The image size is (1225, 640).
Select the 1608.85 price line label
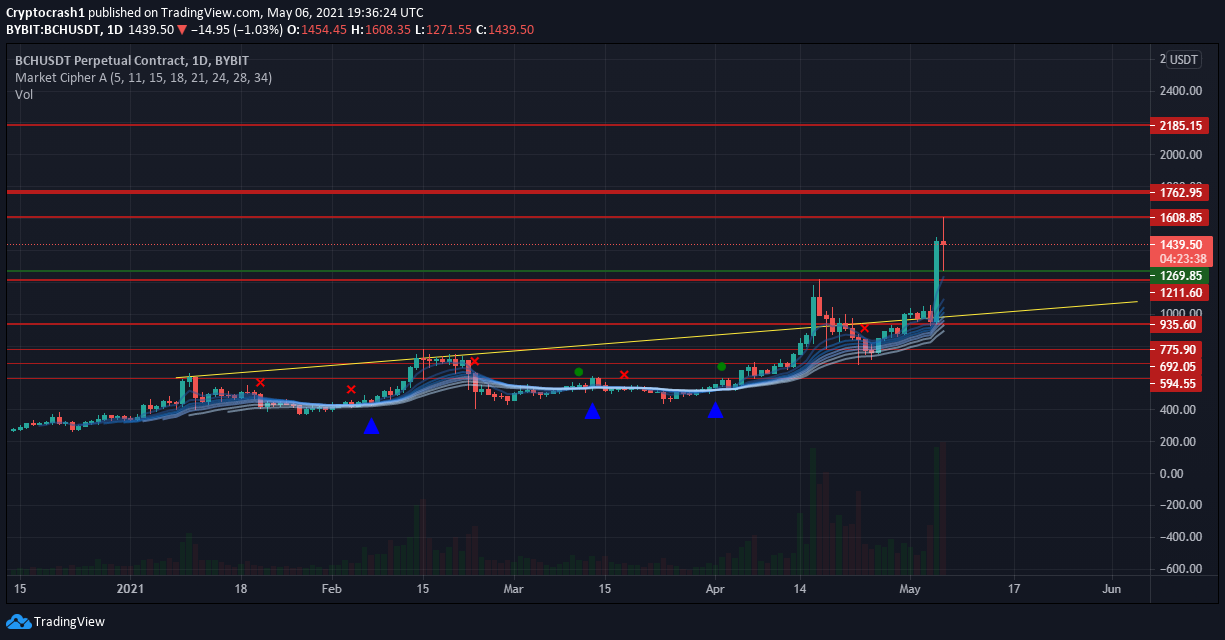[x=1181, y=218]
